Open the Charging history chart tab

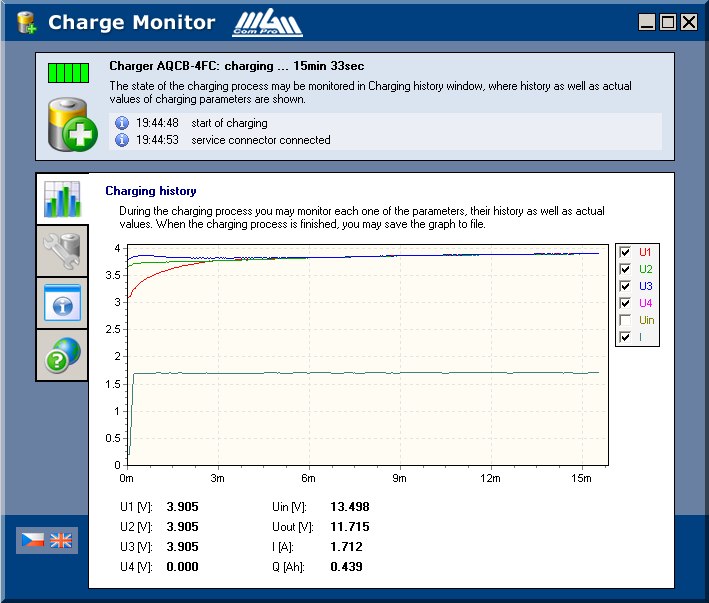(61, 198)
